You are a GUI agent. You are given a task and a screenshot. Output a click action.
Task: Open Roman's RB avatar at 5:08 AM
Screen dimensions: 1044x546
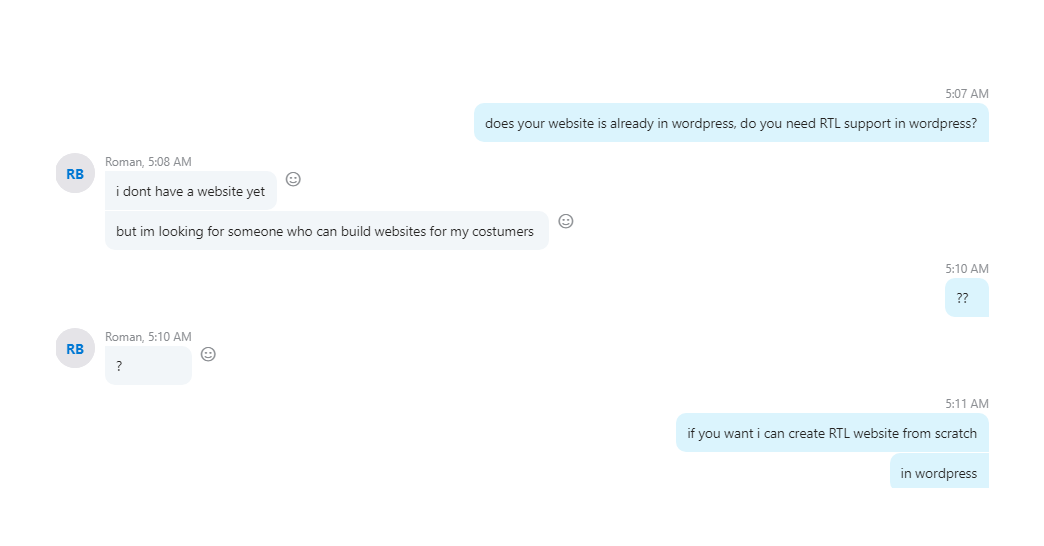click(x=75, y=173)
